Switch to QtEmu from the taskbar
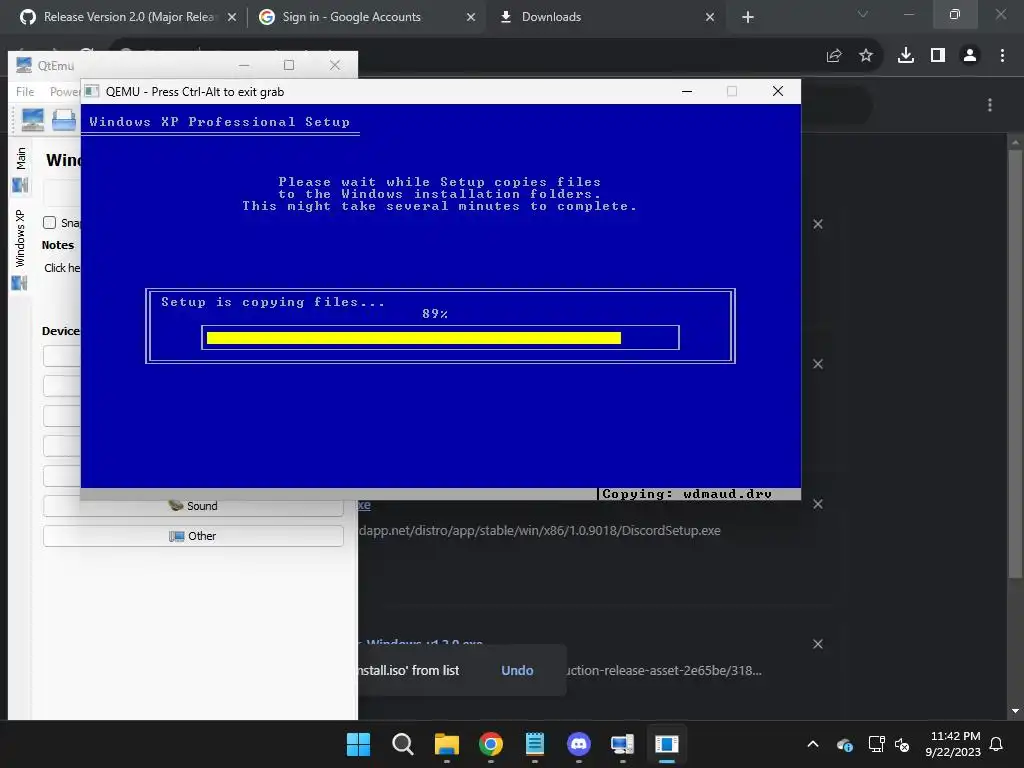The width and height of the screenshot is (1024, 768). coord(622,744)
